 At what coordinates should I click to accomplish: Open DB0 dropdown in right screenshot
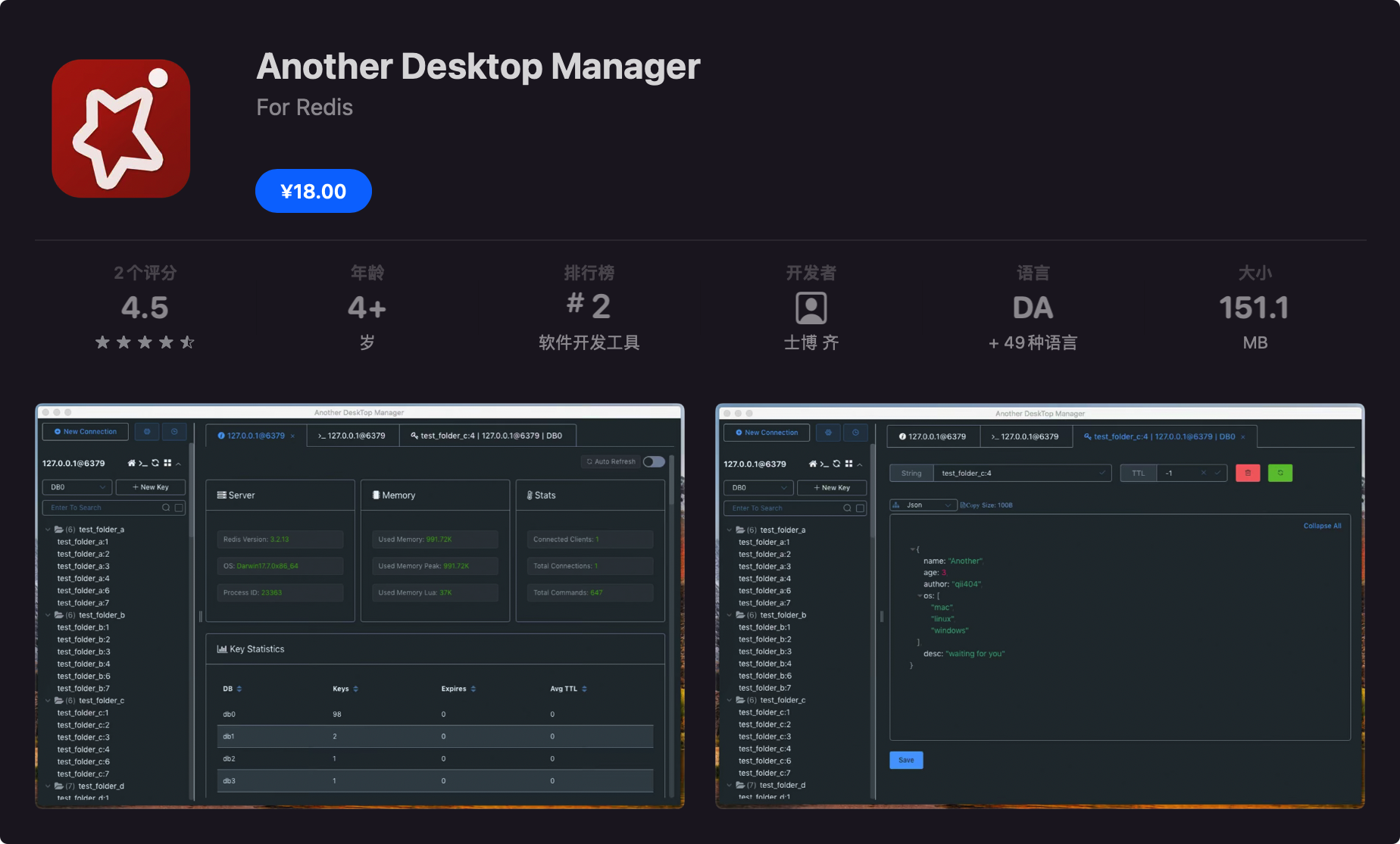point(758,488)
